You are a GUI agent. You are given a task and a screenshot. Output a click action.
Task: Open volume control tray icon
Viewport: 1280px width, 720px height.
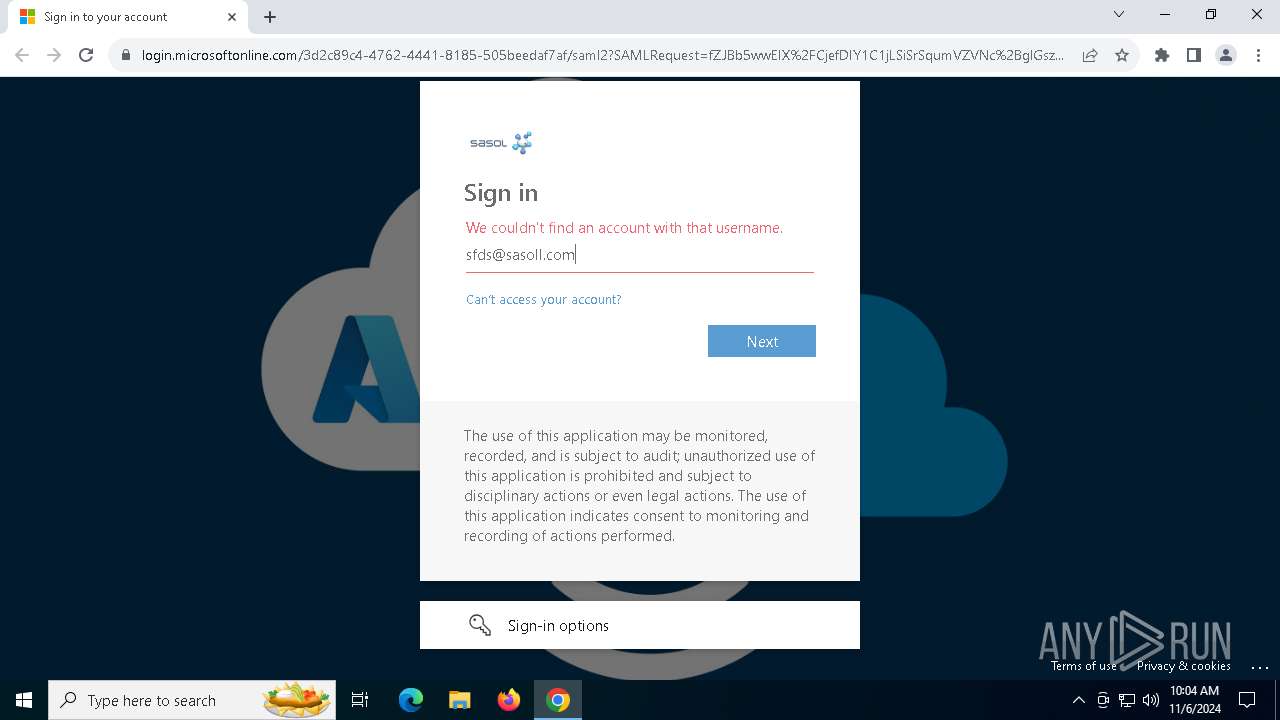point(1151,700)
